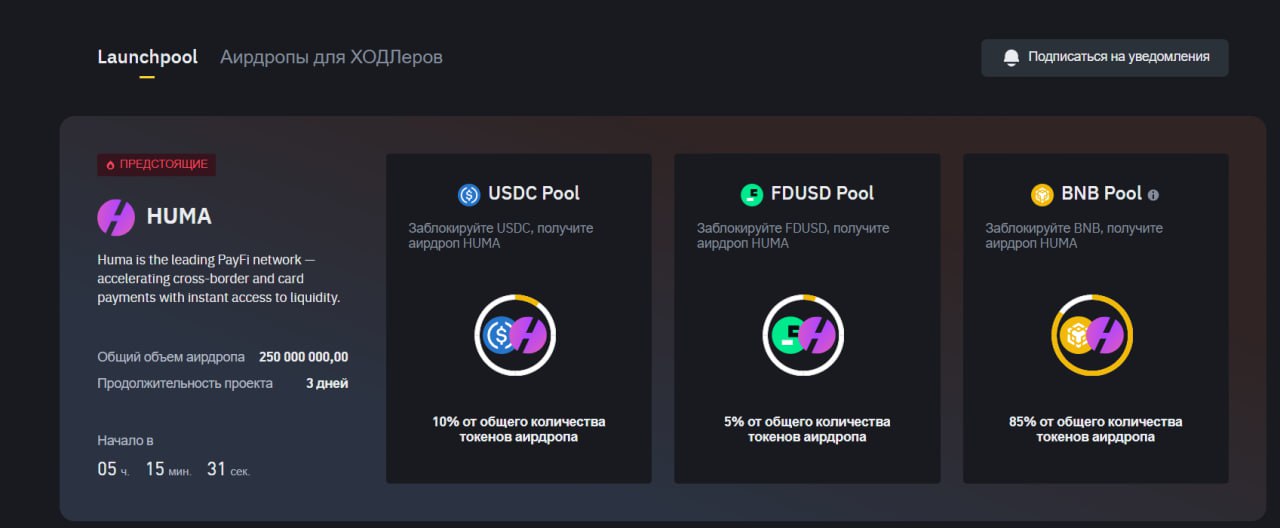This screenshot has width=1280, height=528.
Task: Click the 85% airdrop share text
Action: (1095, 429)
